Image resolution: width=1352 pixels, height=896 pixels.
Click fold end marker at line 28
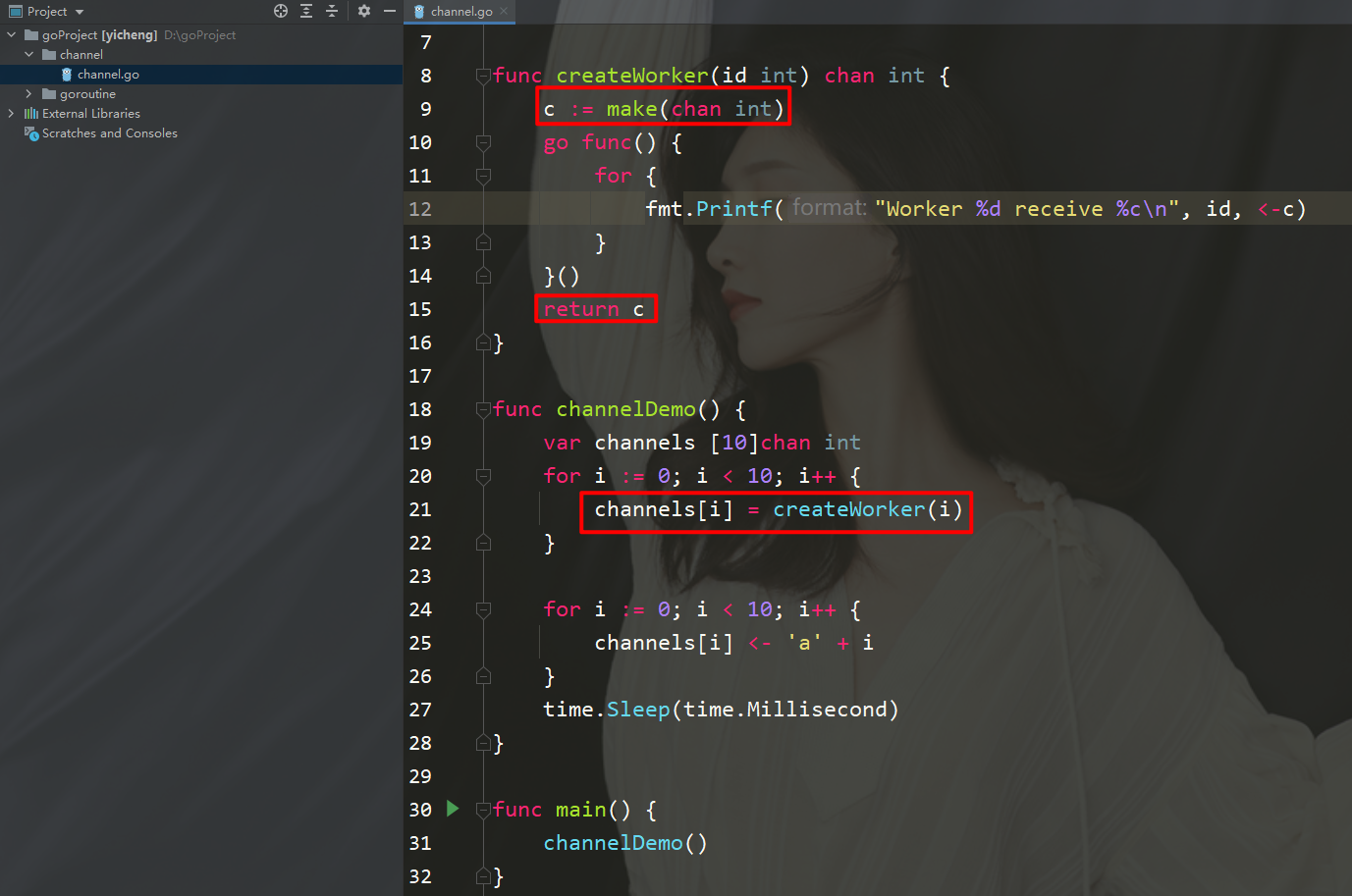tap(483, 743)
